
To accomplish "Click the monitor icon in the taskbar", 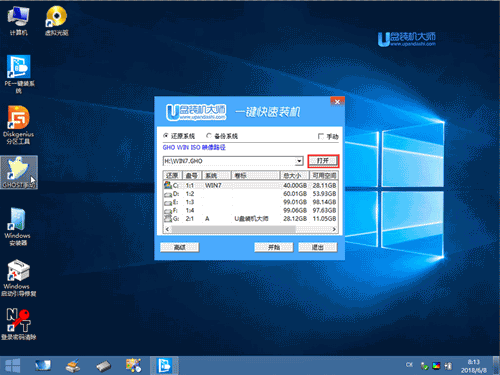I will point(43,365).
